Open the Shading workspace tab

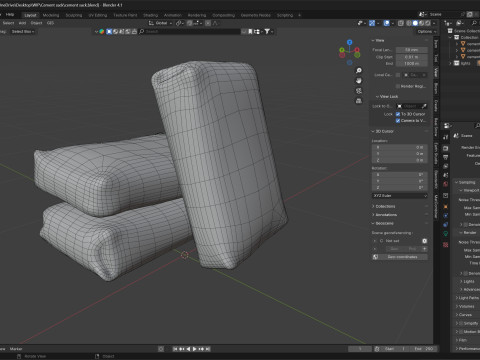coord(150,15)
